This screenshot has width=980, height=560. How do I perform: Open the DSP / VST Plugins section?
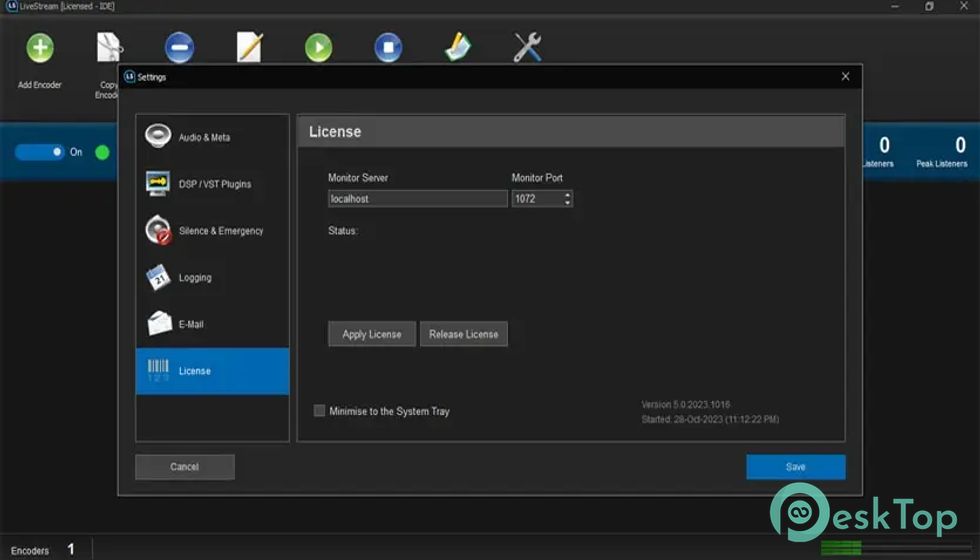212,184
